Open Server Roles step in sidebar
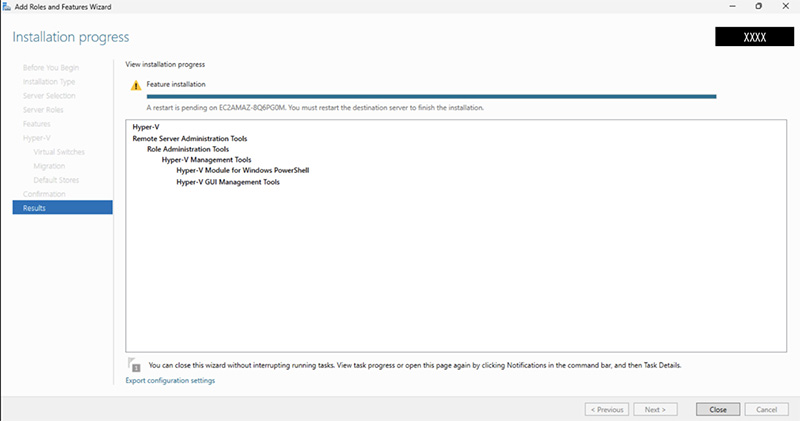This screenshot has height=421, width=800. (x=43, y=109)
